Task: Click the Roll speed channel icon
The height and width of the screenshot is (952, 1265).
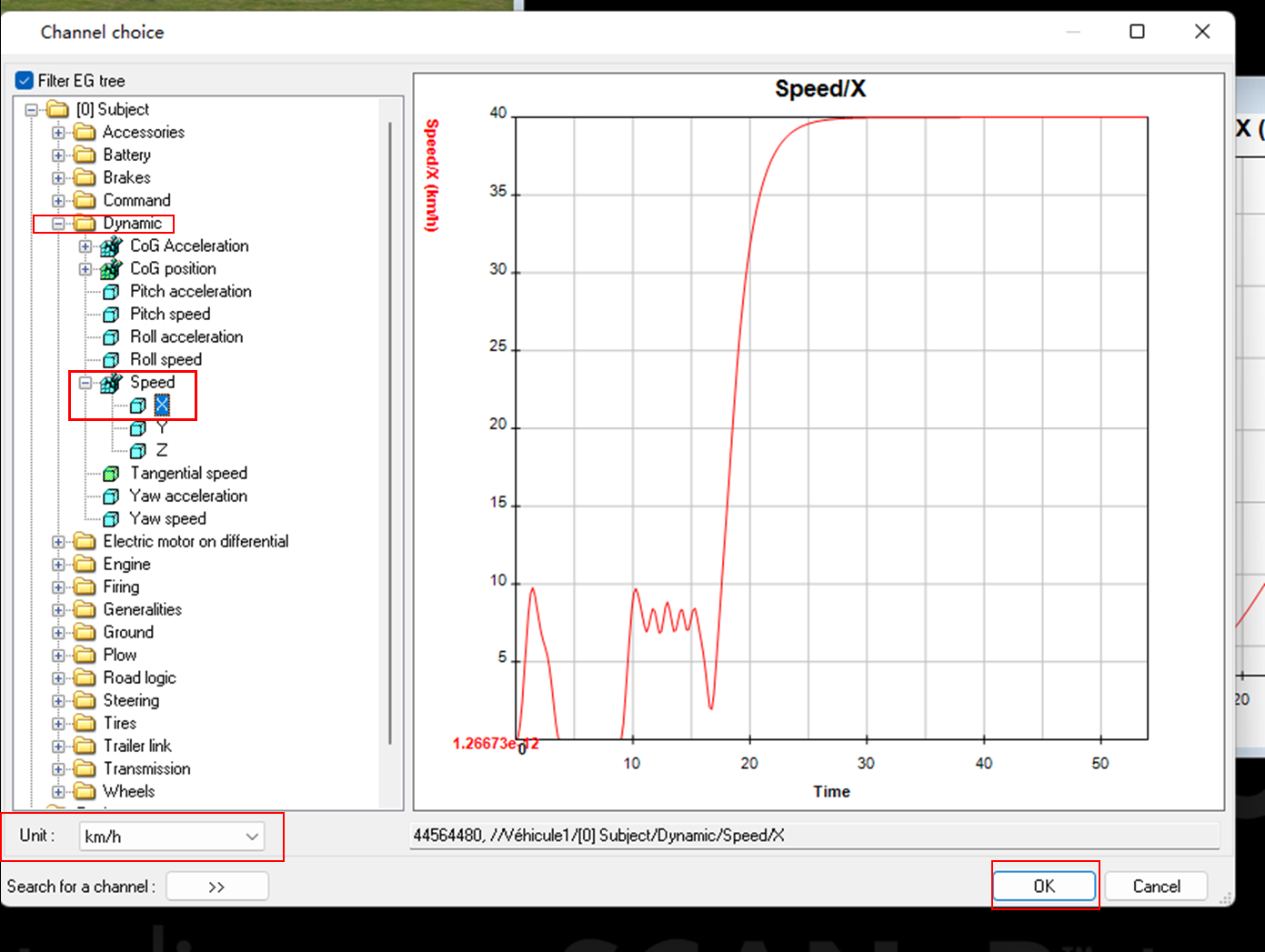Action: pos(111,359)
